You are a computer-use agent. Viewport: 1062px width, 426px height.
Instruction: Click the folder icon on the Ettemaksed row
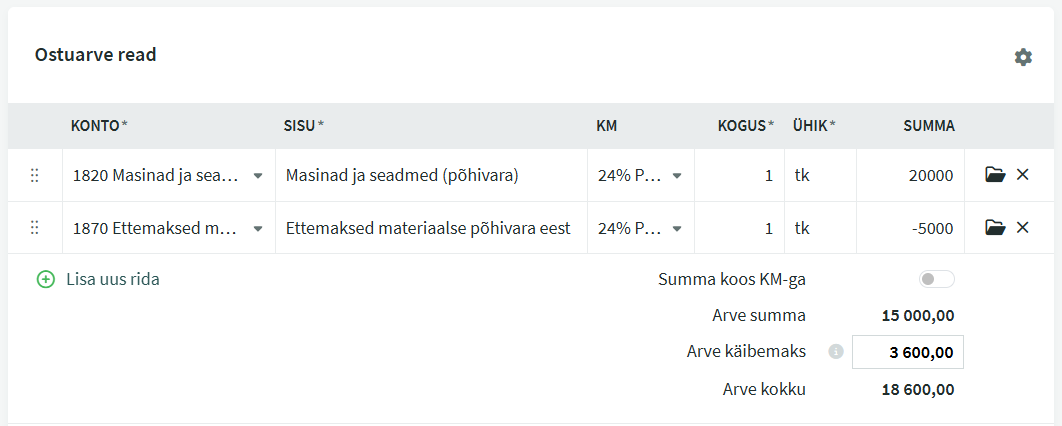pos(994,228)
